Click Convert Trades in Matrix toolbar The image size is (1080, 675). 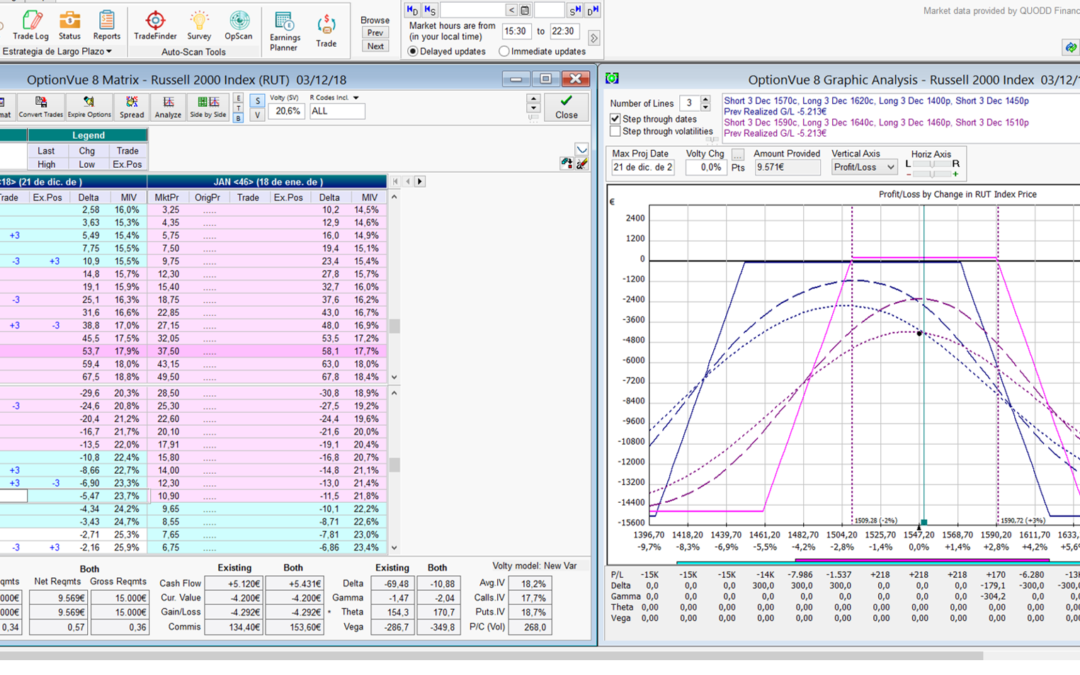coord(41,107)
